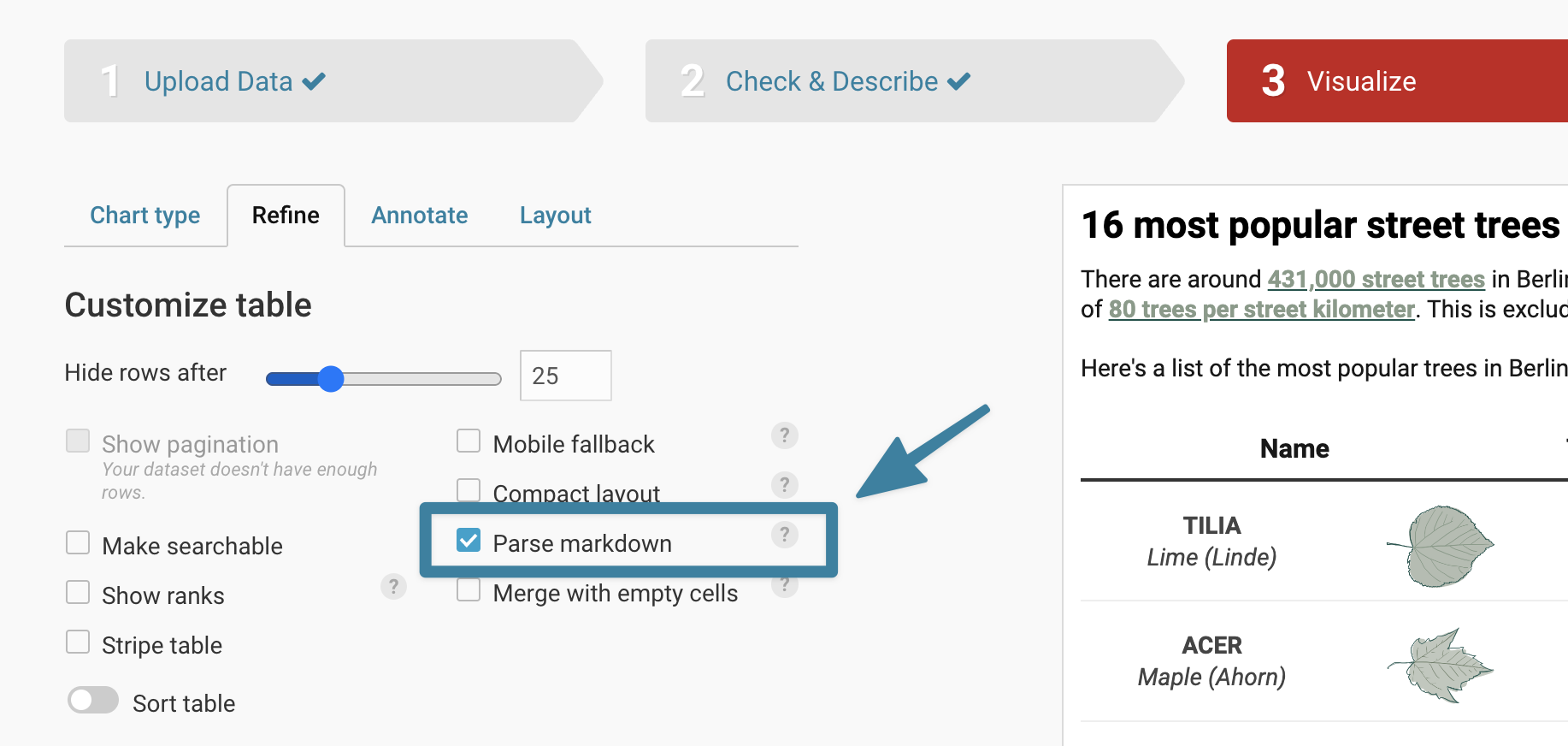Open help icon for Merge with empty cells

[x=784, y=585]
